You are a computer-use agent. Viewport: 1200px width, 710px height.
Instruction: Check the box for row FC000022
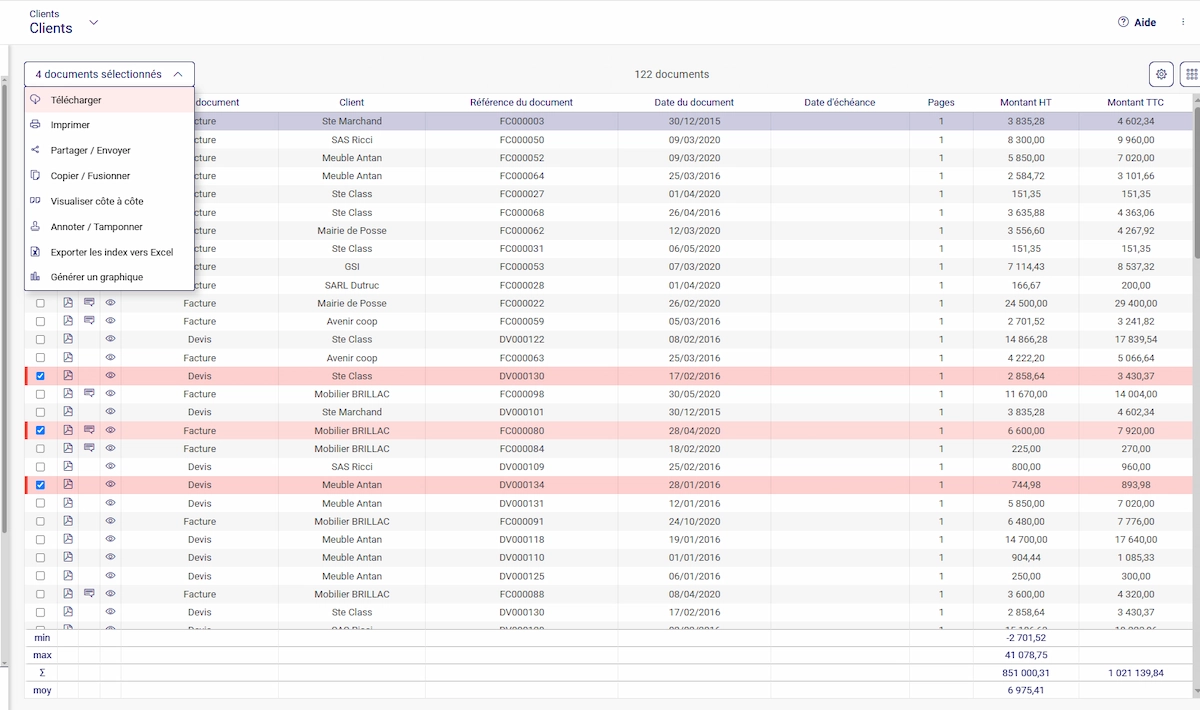40,303
